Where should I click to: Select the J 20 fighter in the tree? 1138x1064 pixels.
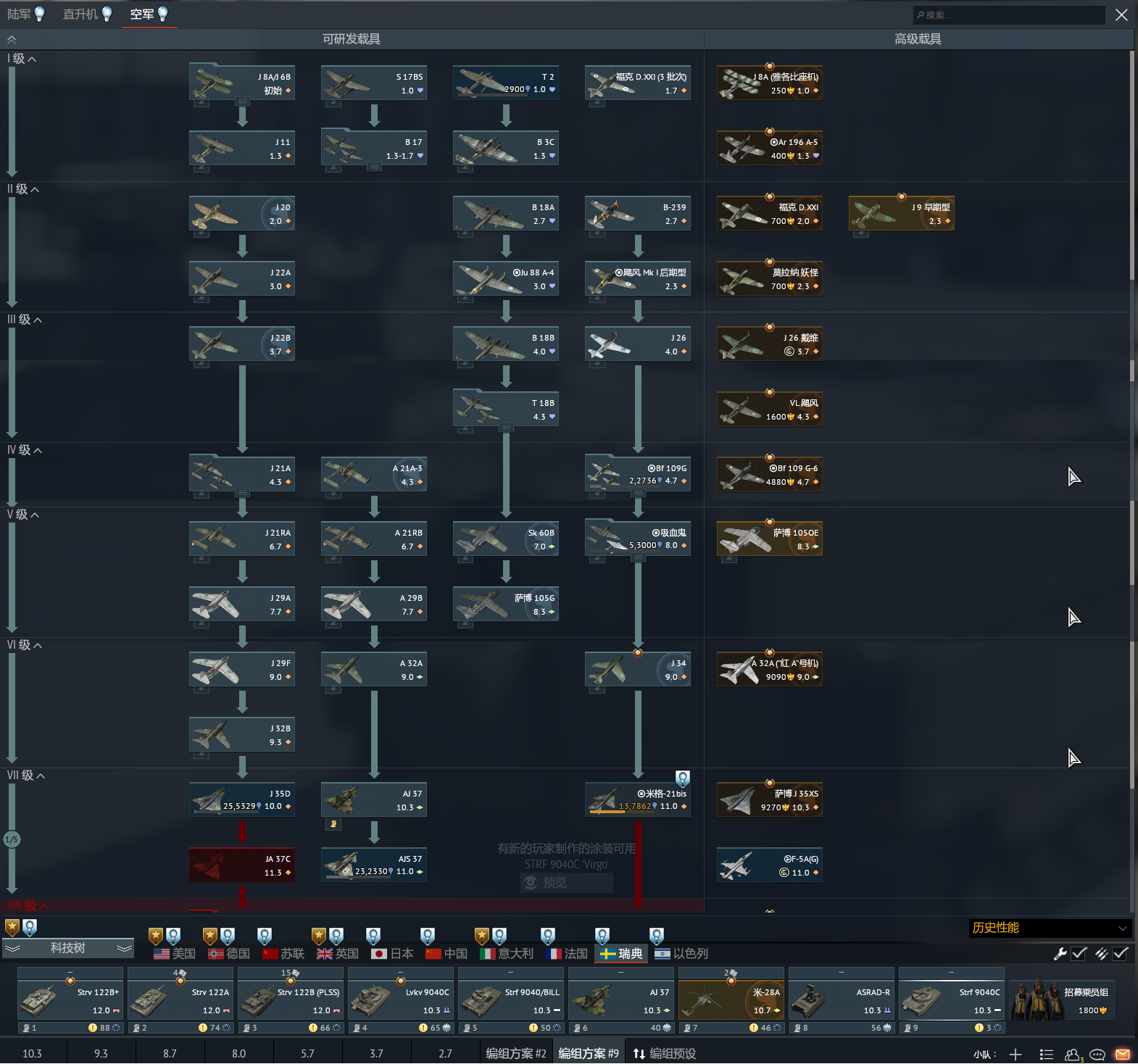pos(242,214)
